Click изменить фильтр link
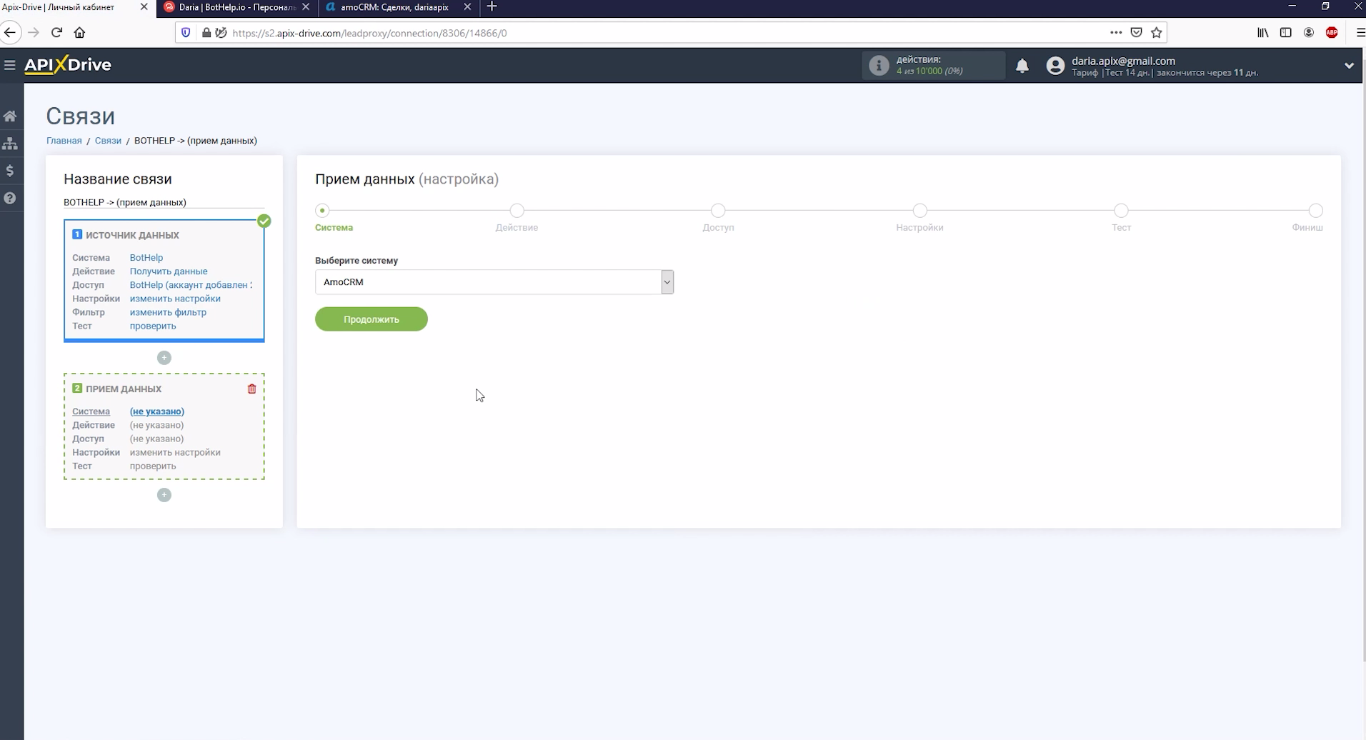Viewport: 1366px width, 740px height. click(168, 312)
